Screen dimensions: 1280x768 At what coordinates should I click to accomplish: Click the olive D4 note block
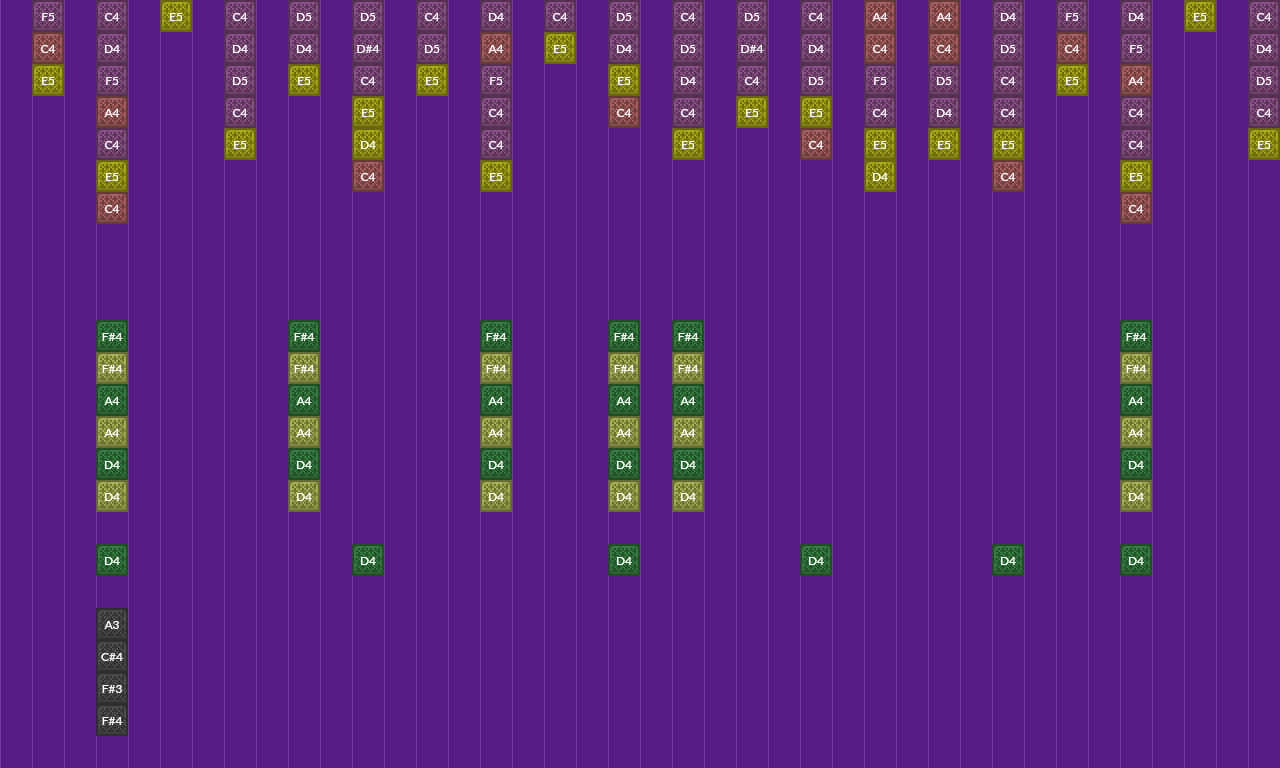111,496
